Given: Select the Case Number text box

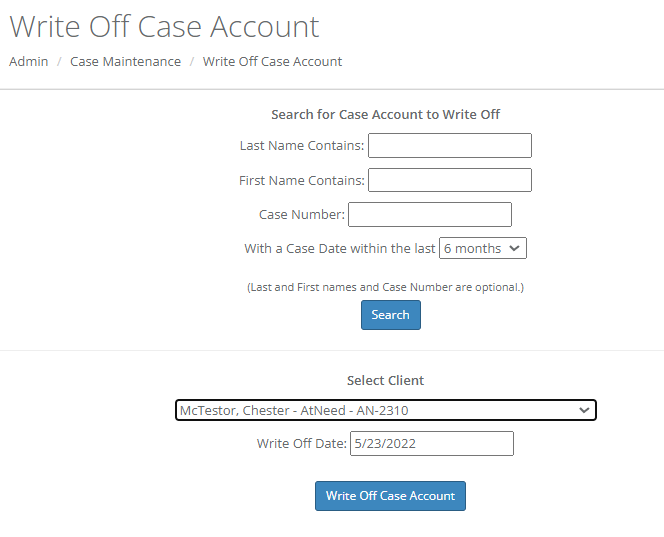Looking at the screenshot, I should point(429,214).
